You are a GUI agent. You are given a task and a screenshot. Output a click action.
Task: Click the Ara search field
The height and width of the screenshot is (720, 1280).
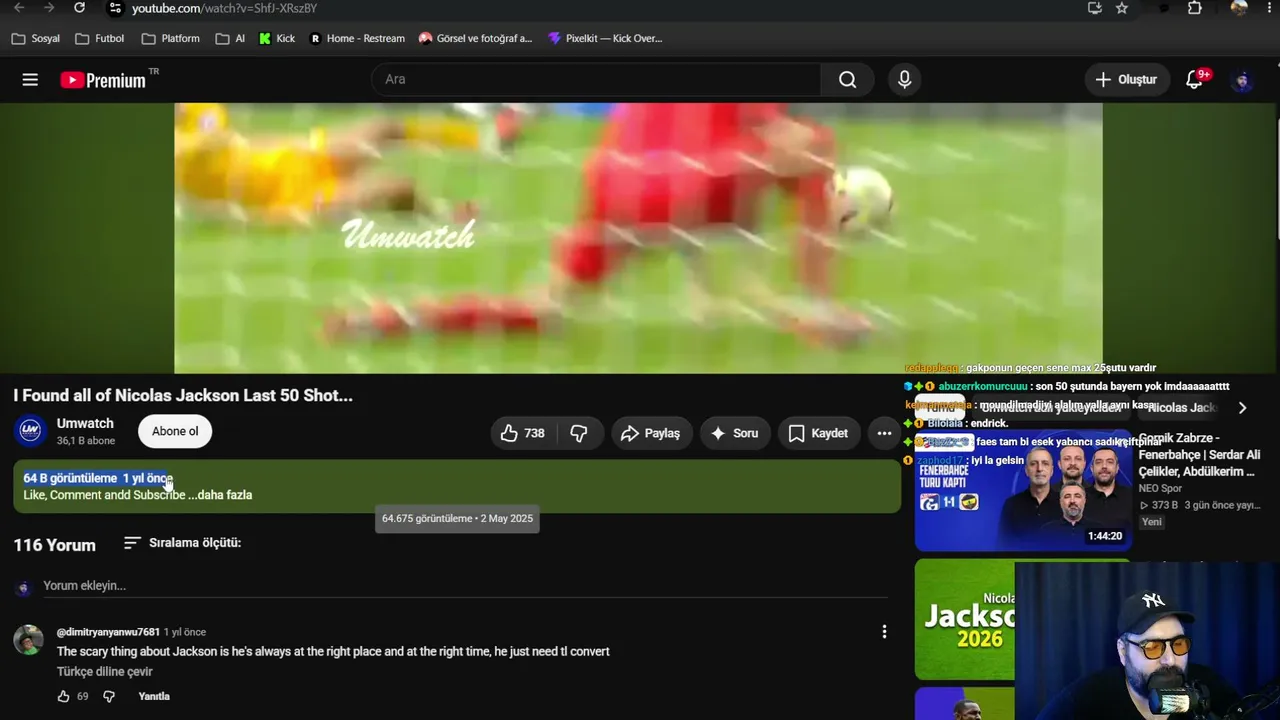point(596,80)
